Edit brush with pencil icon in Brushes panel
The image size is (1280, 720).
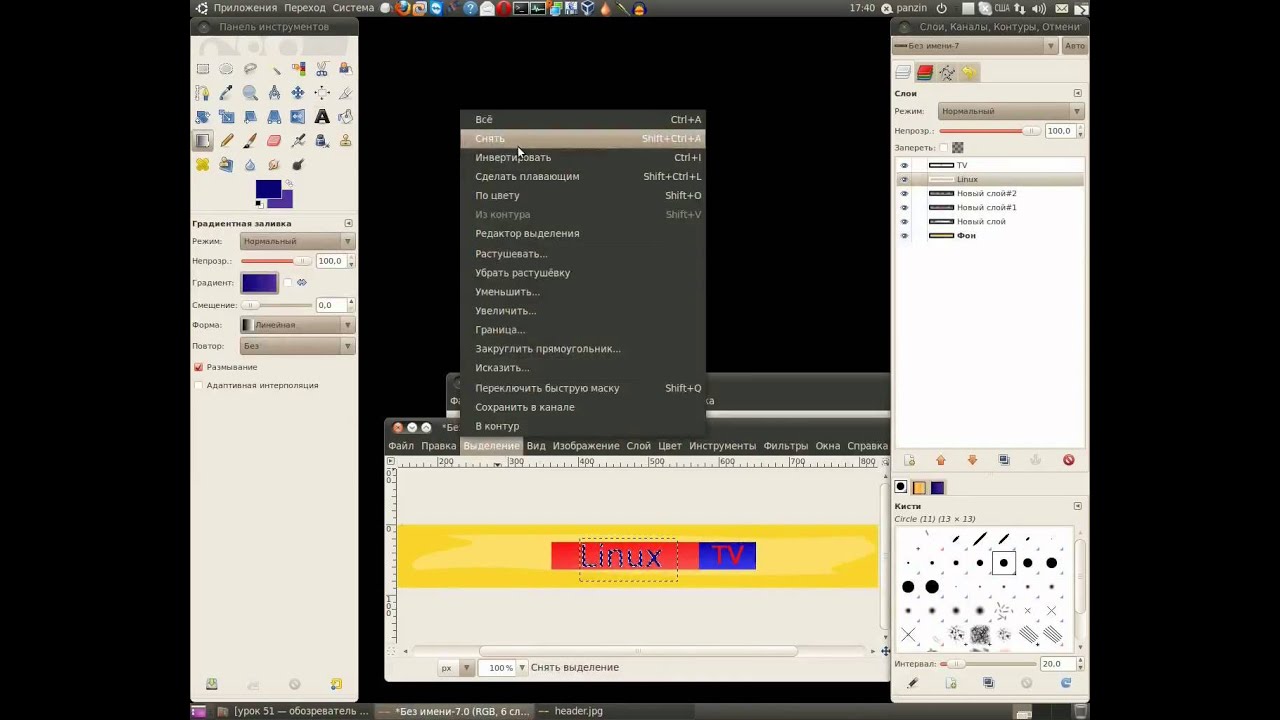click(x=912, y=683)
